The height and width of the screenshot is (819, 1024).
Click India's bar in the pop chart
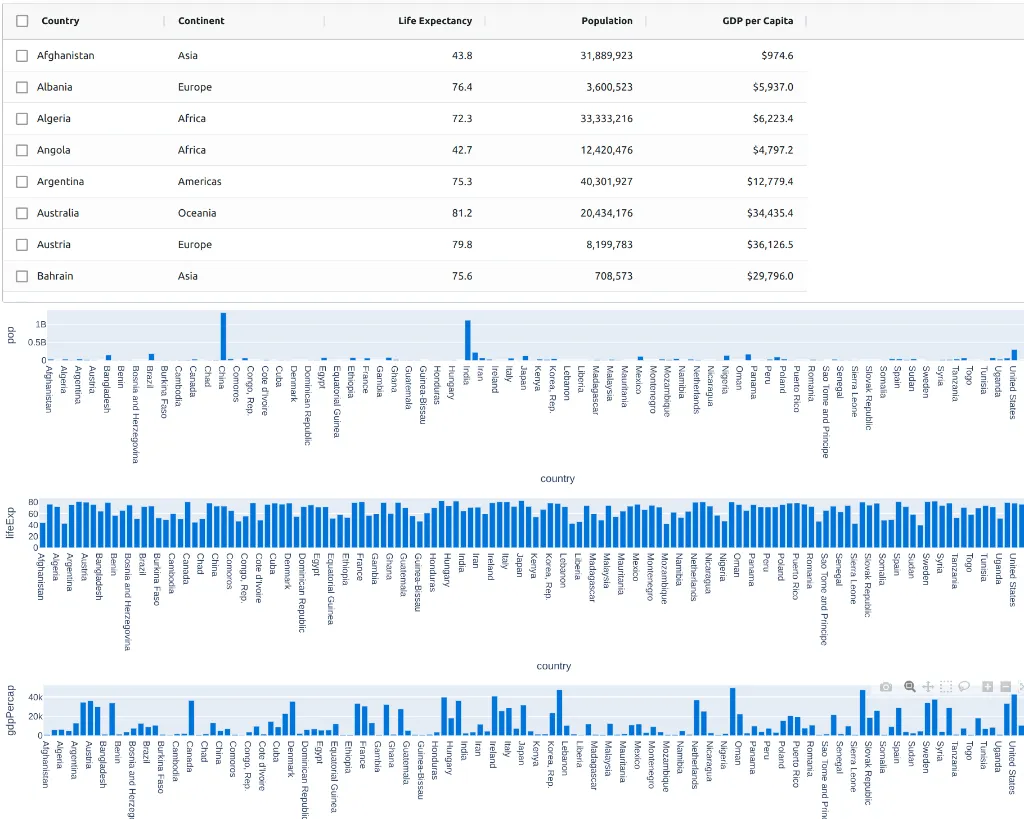(x=467, y=341)
